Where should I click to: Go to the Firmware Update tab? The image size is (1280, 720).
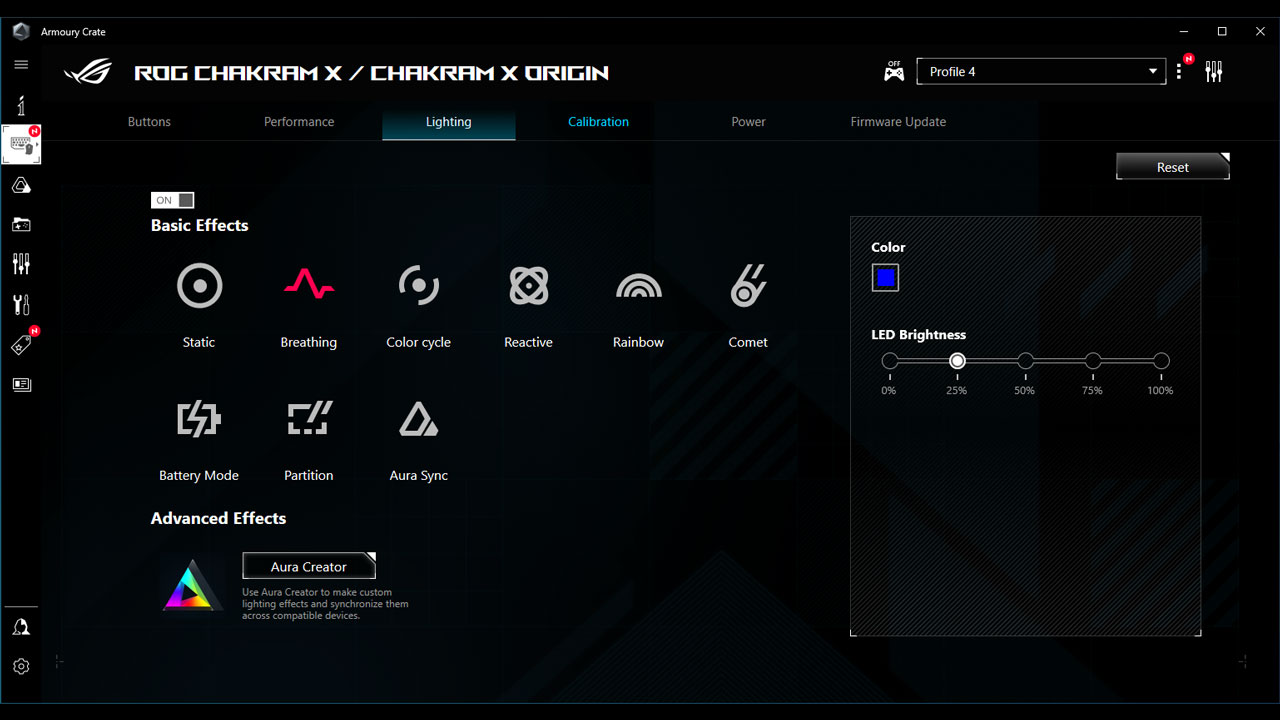point(898,122)
